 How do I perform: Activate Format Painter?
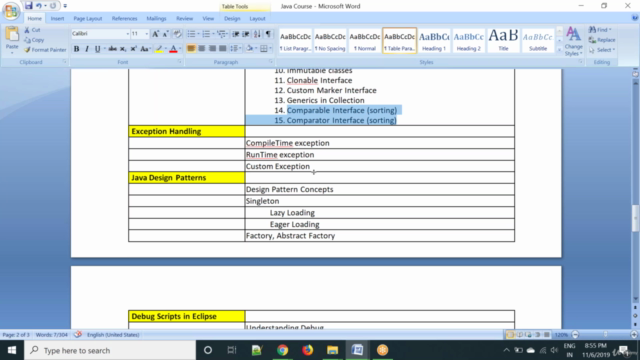[x=44, y=50]
